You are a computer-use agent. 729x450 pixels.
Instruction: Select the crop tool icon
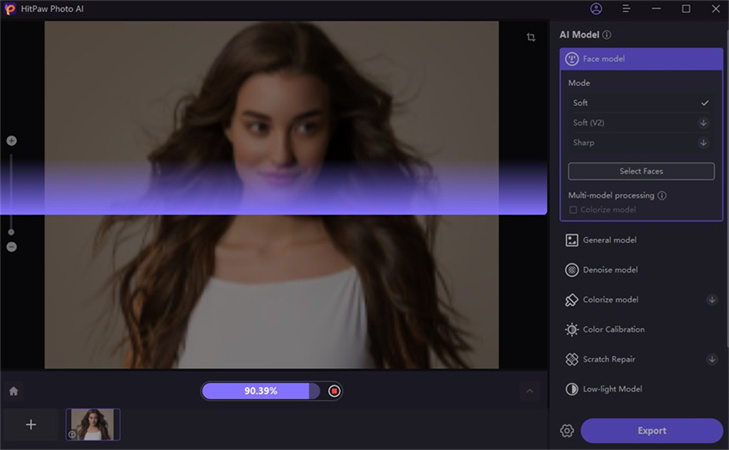[531, 37]
